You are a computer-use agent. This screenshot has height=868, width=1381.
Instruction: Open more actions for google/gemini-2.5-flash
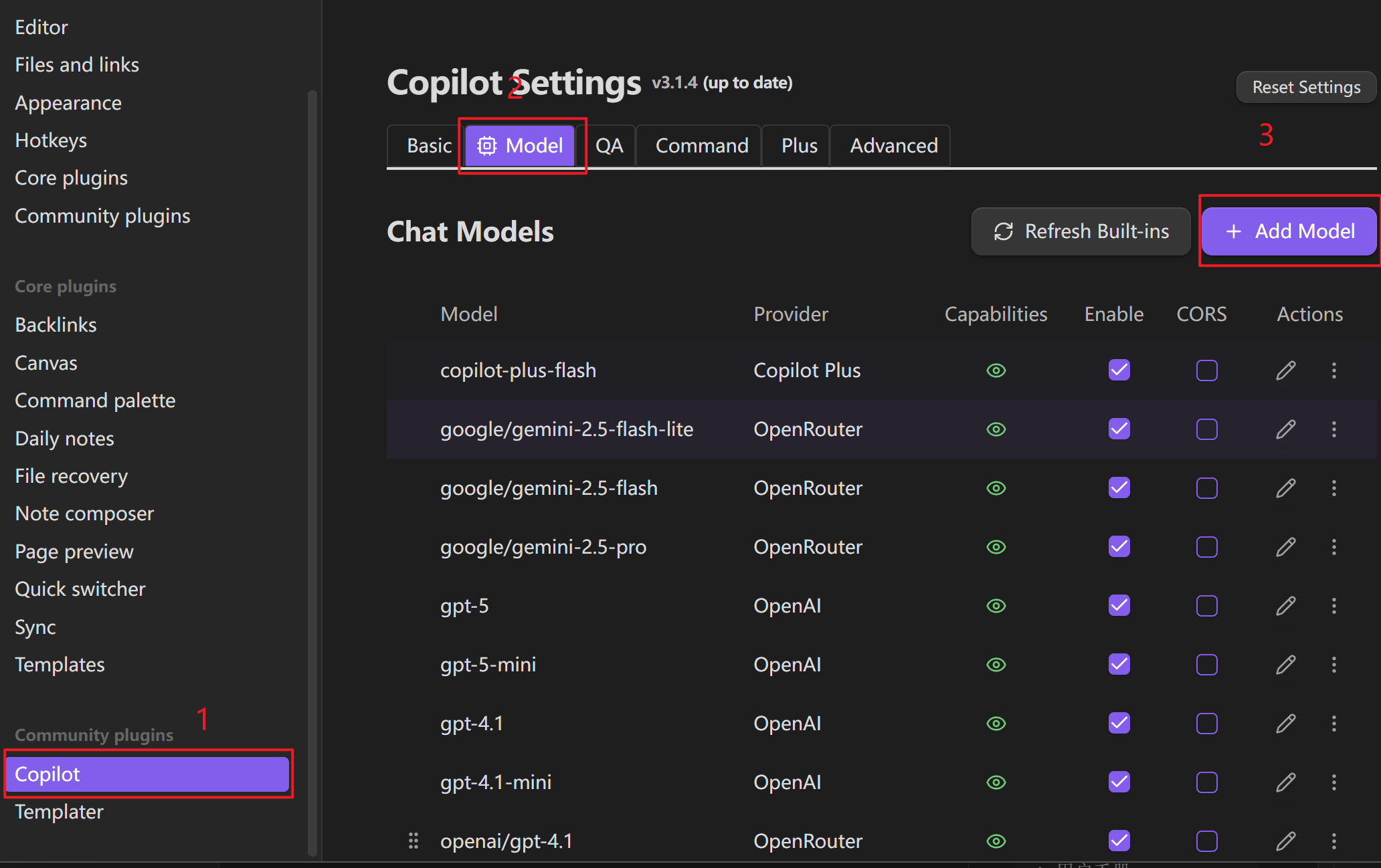[1333, 488]
